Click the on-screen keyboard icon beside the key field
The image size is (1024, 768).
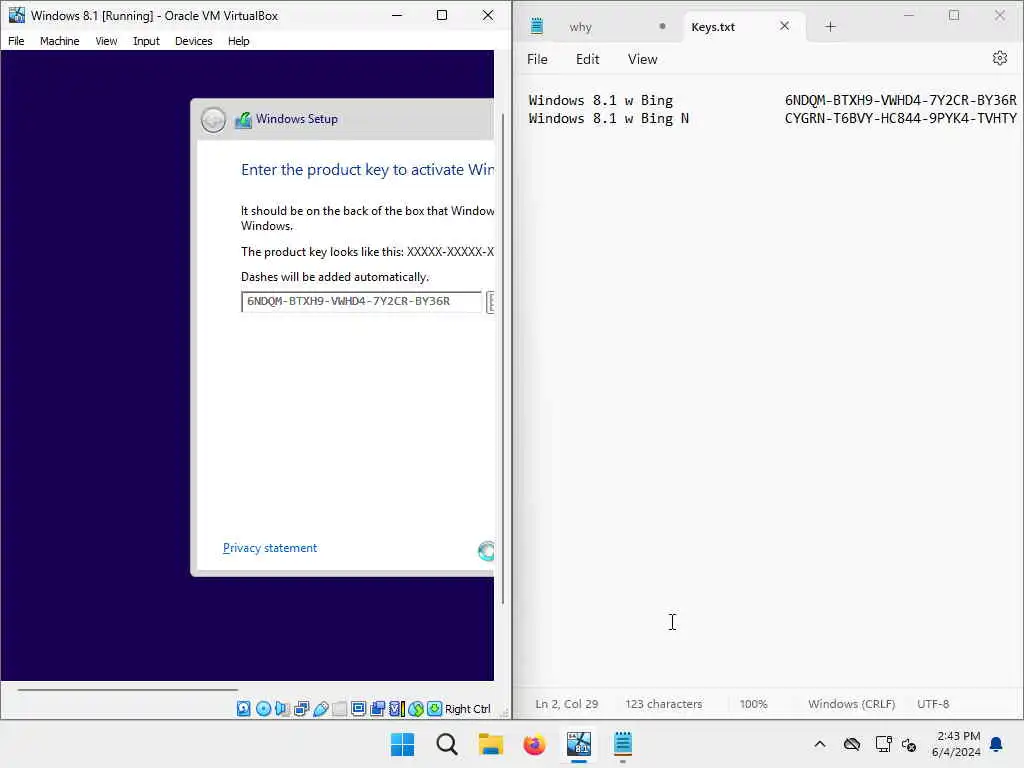(490, 302)
